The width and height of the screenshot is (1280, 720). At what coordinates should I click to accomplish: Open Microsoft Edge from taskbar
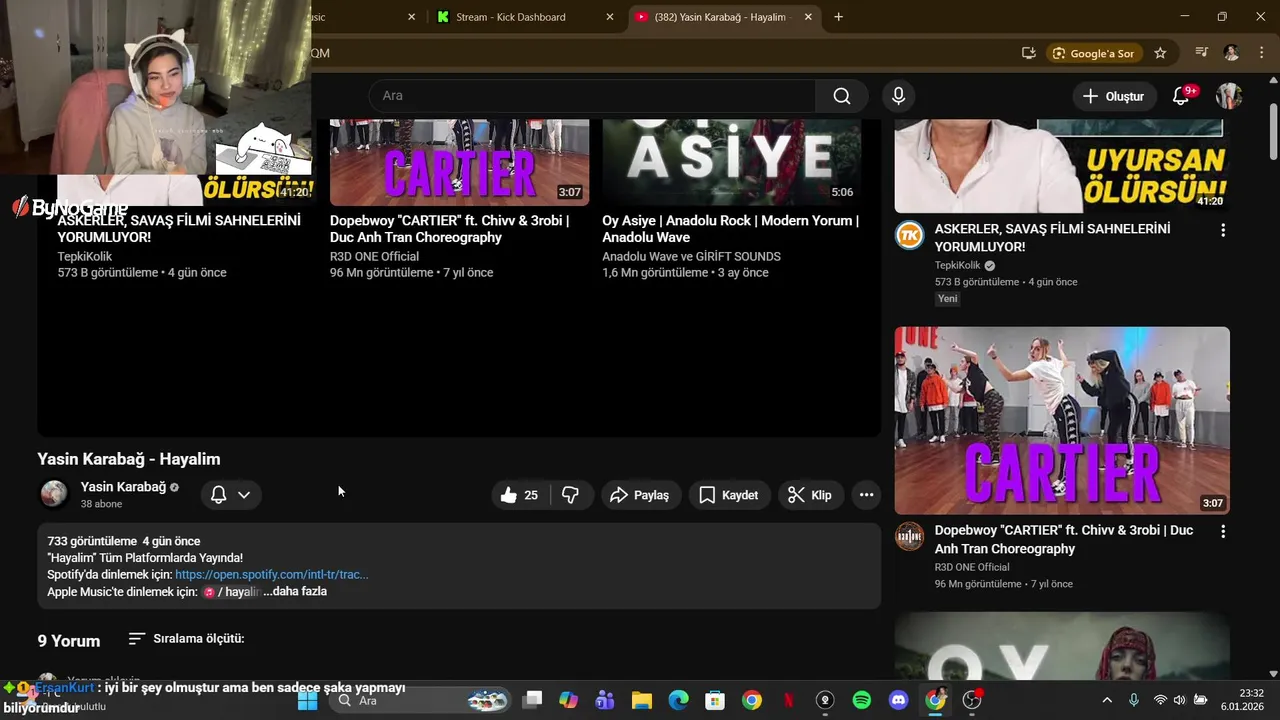[678, 700]
